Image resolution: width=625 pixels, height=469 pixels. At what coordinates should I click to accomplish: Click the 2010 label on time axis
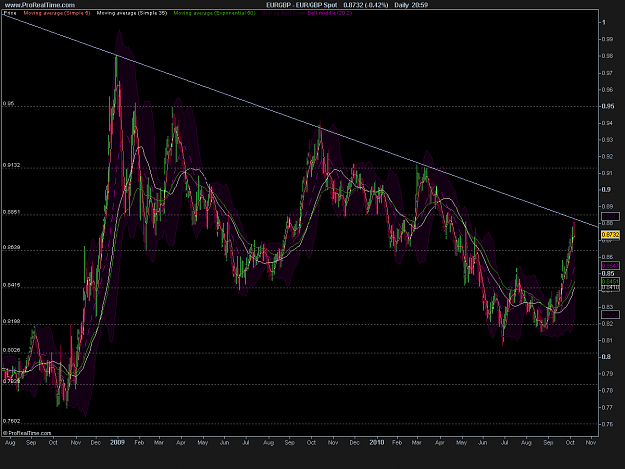(x=377, y=442)
